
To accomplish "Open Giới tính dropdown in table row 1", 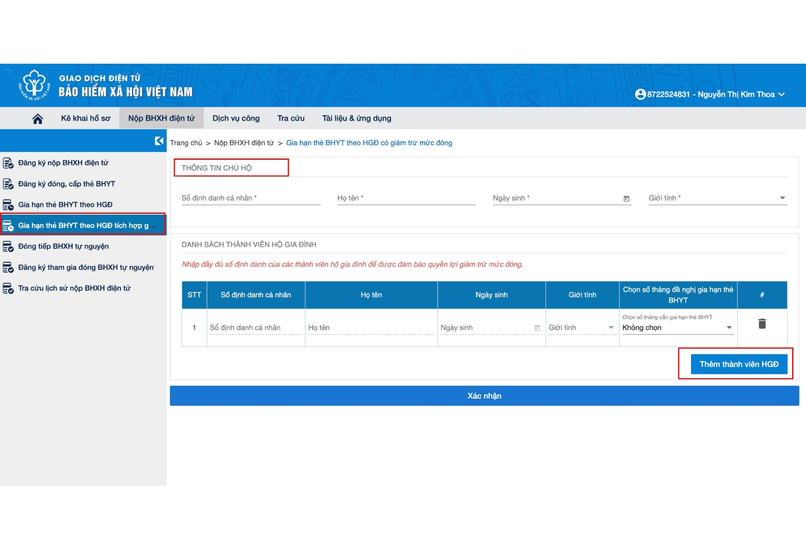I will coord(581,328).
